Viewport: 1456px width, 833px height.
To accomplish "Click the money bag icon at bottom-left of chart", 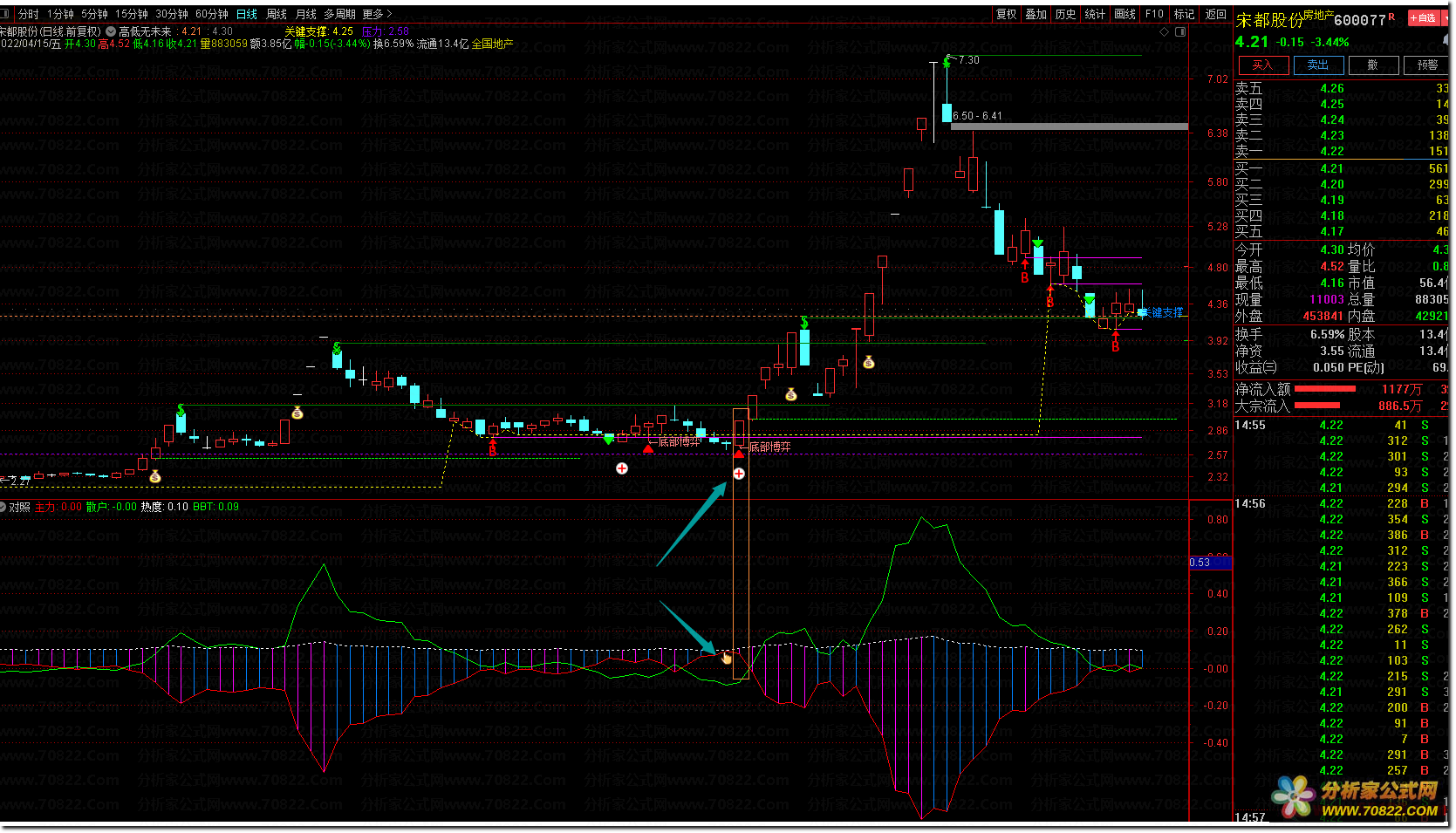I will [155, 476].
